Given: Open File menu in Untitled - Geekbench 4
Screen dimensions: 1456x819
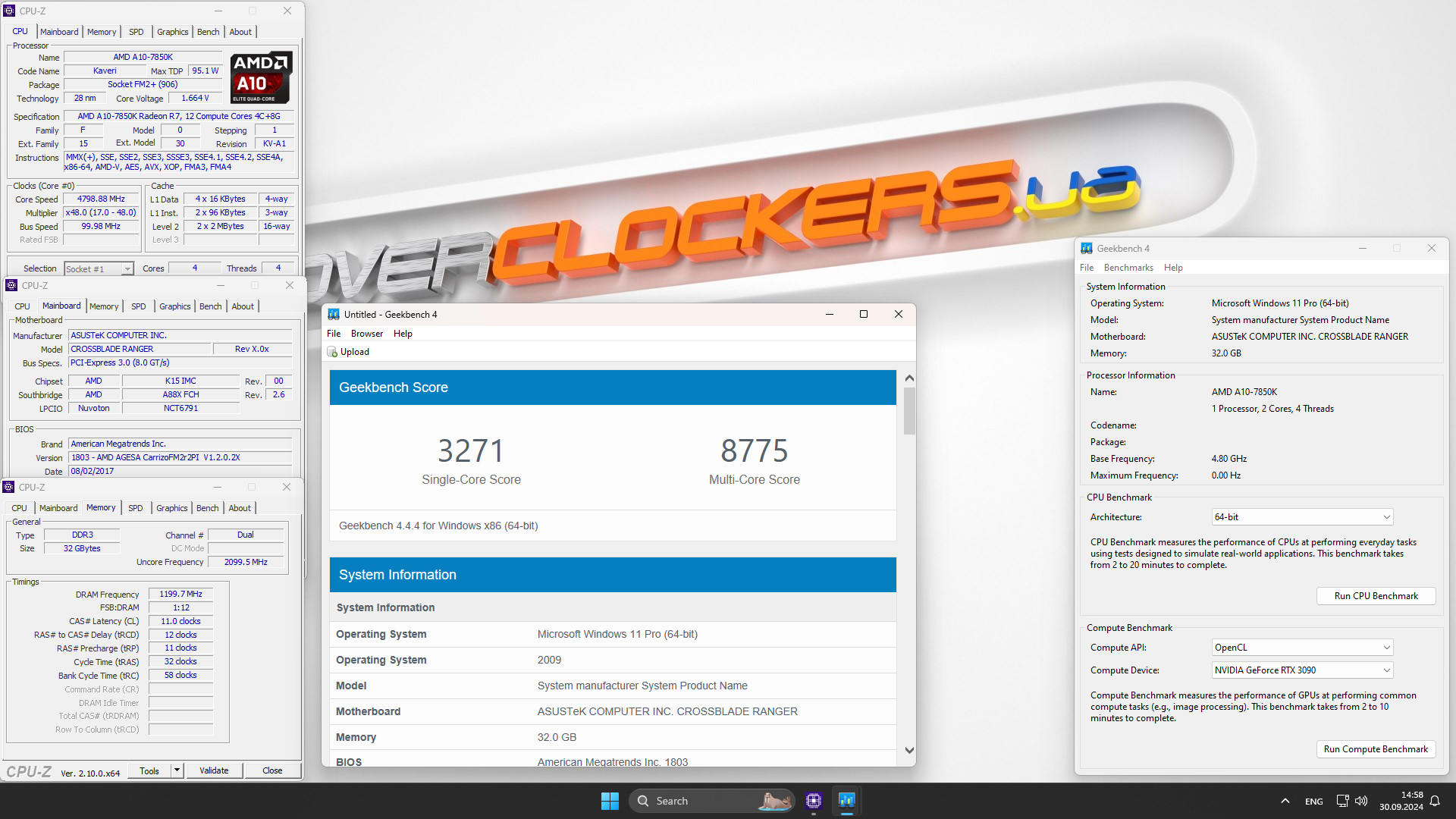Looking at the screenshot, I should coord(334,334).
